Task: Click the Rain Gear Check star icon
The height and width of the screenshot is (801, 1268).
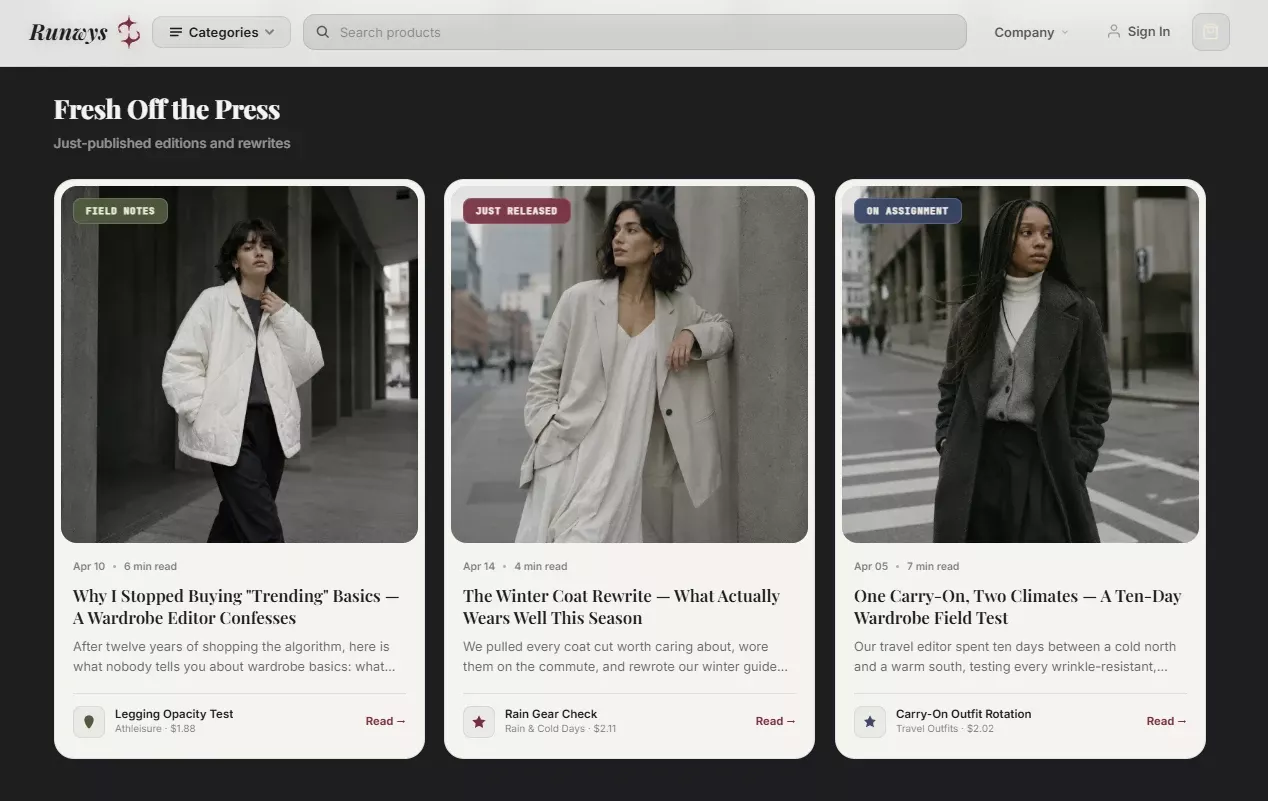Action: coord(479,722)
